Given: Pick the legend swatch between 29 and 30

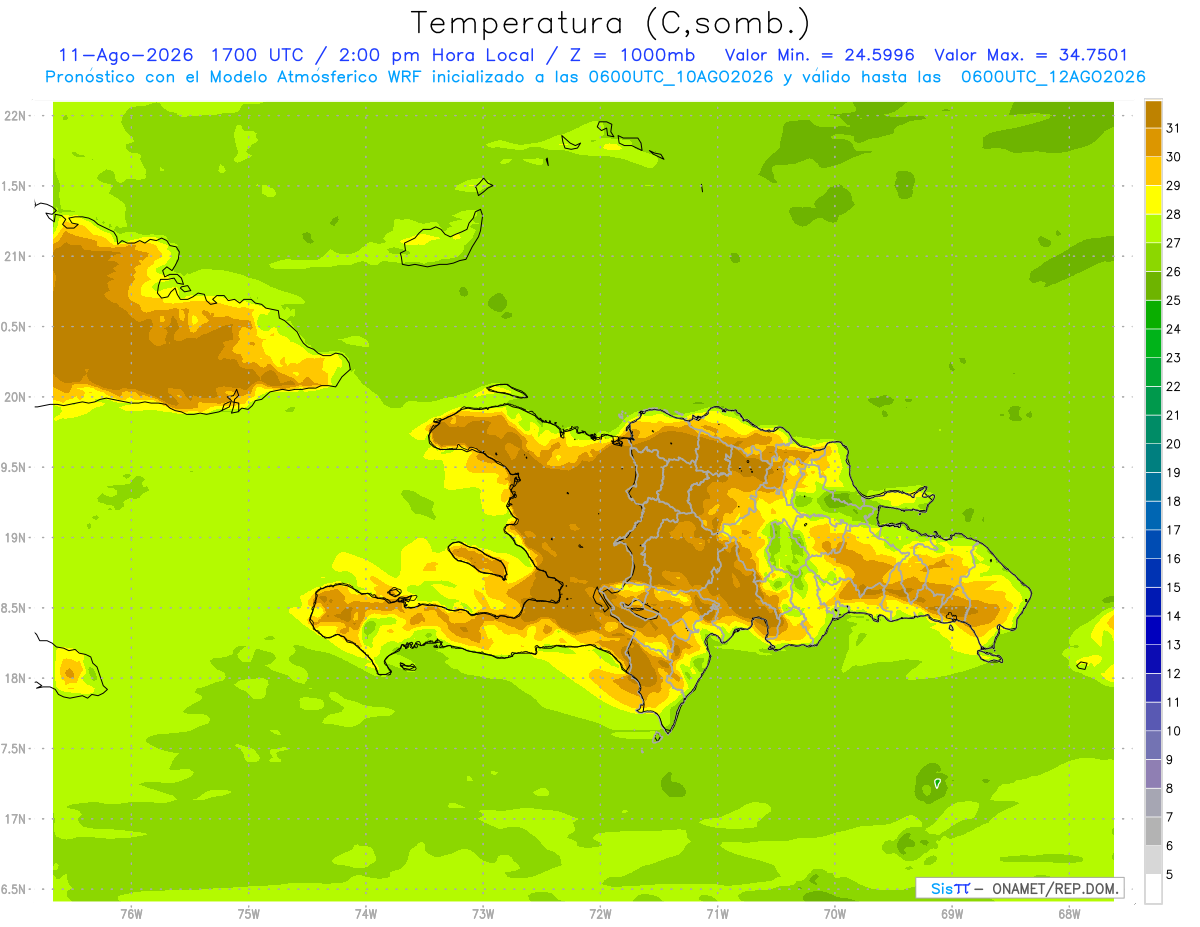Looking at the screenshot, I should point(1153,171).
